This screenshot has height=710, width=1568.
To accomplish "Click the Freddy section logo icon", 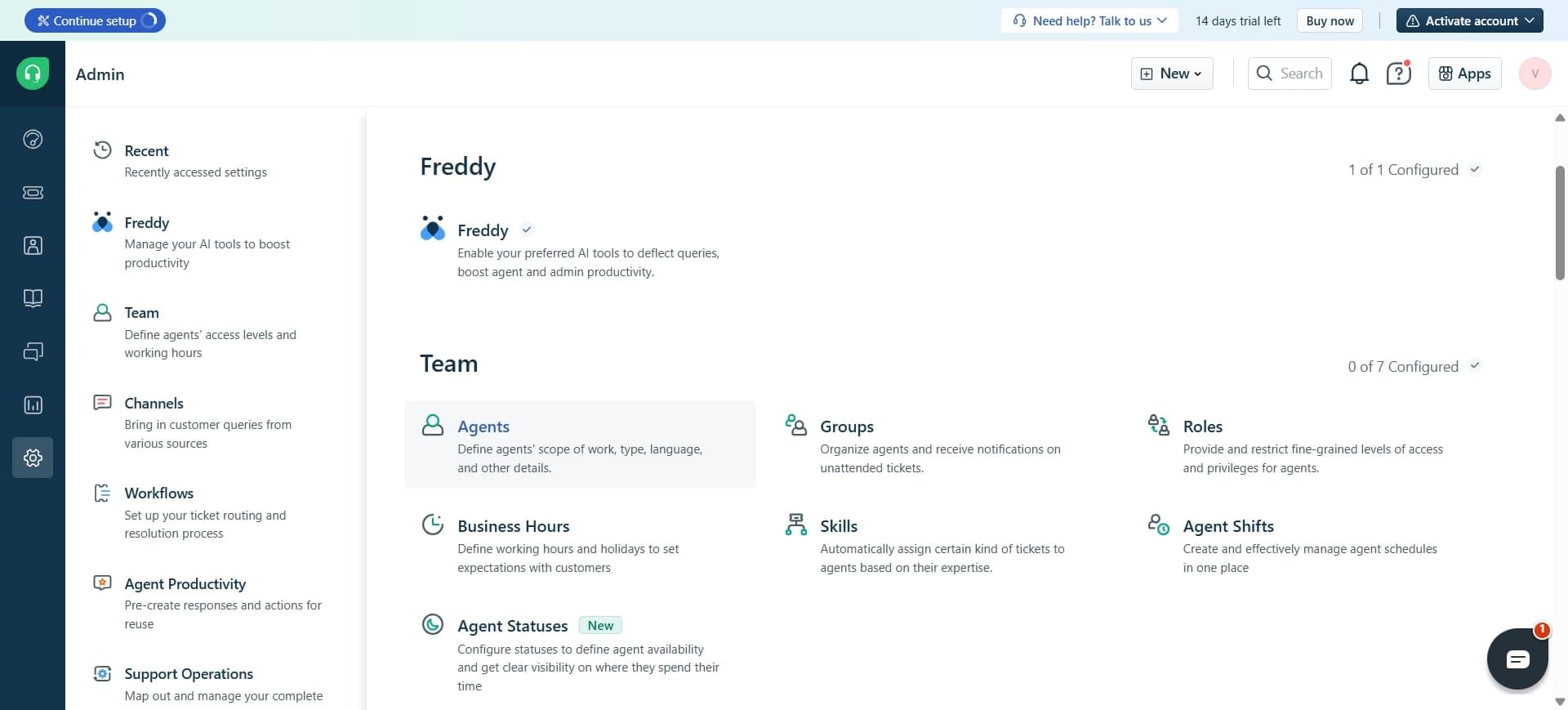I will pos(432,228).
